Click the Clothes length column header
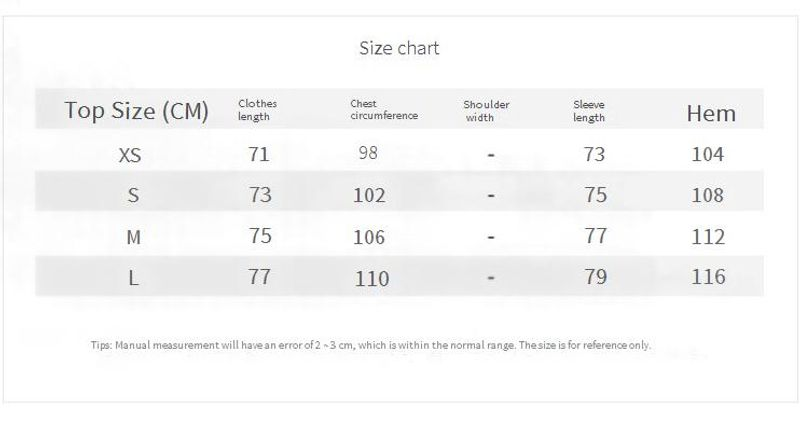800x438 pixels. point(257,110)
